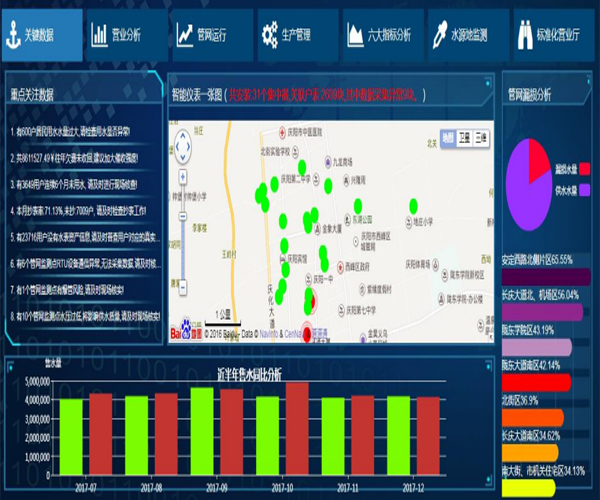Click the gears icon for 生产管理
This screenshot has width=600, height=500.
point(270,35)
